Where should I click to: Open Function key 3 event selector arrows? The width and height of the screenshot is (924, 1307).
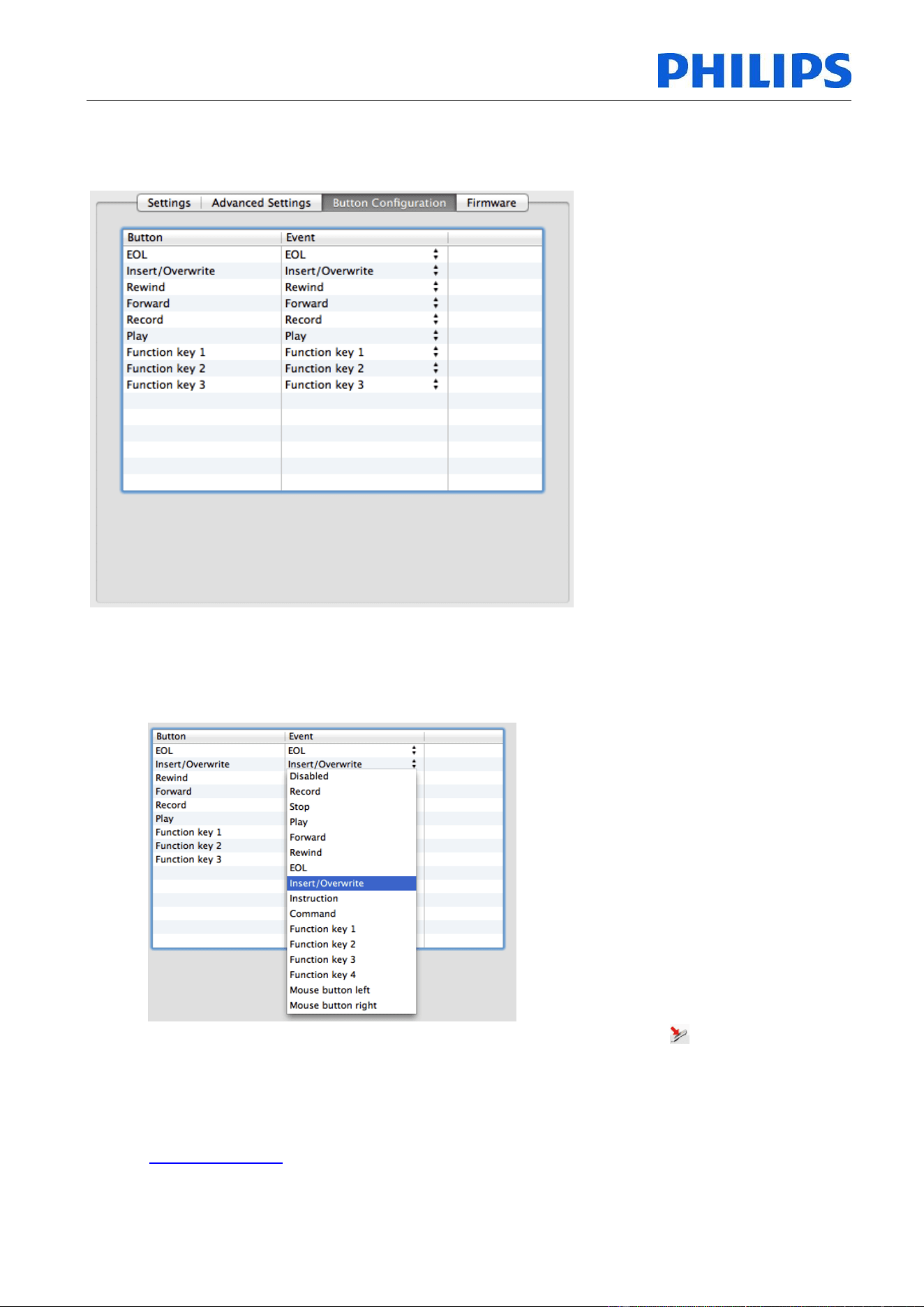tap(435, 385)
